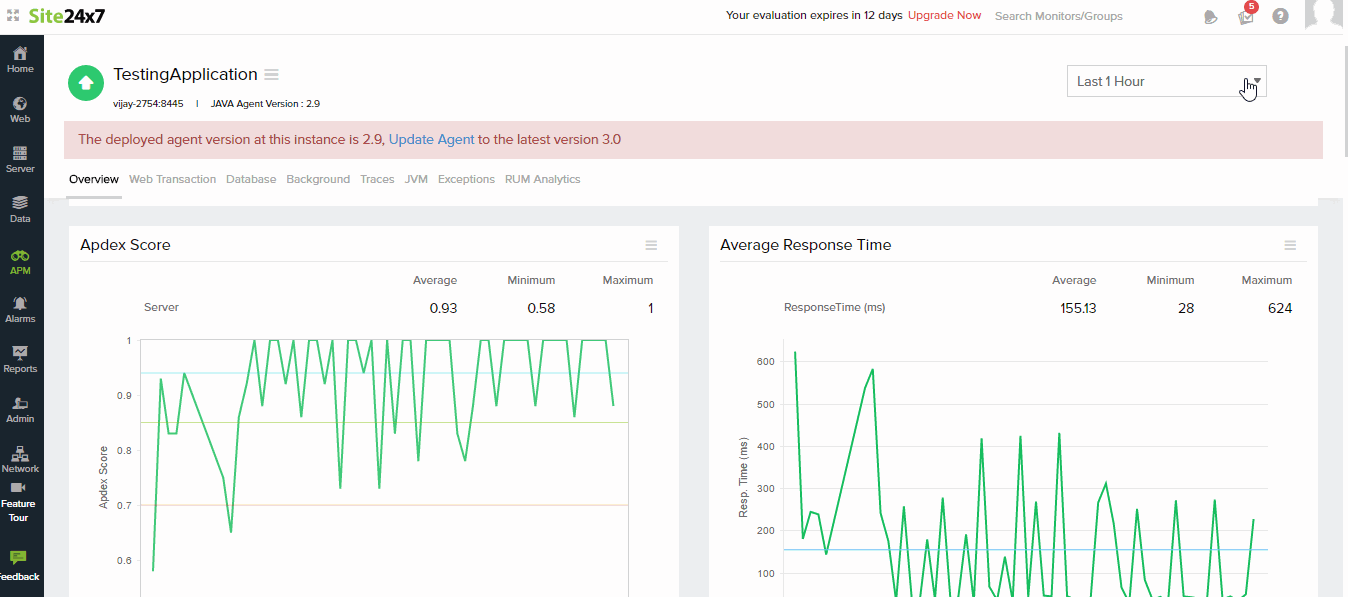The height and width of the screenshot is (597, 1348).
Task: Open Average Response Time panel menu
Action: [x=1290, y=245]
